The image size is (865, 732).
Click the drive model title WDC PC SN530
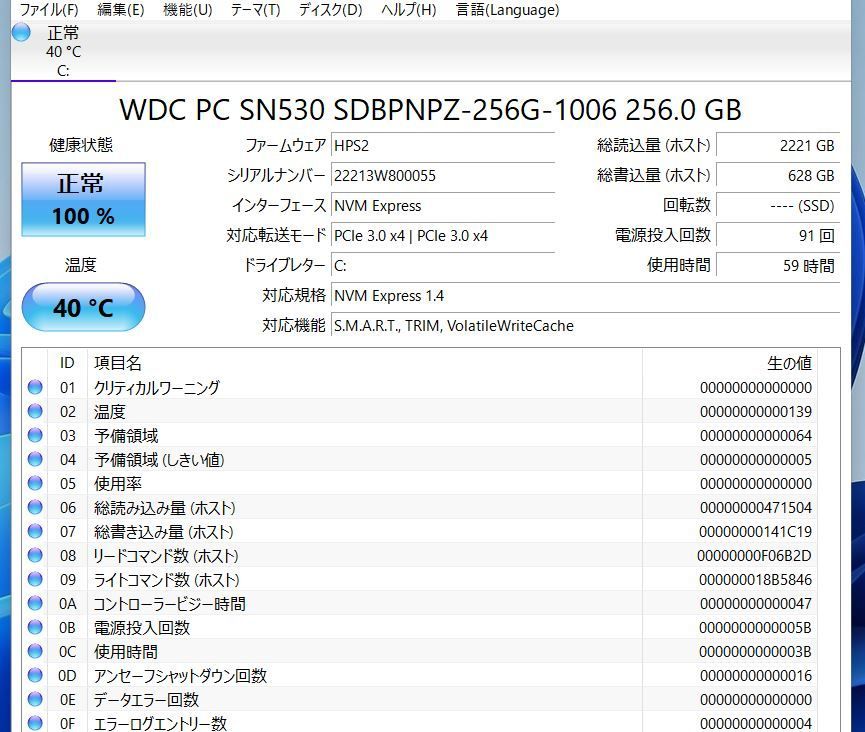[x=430, y=109]
